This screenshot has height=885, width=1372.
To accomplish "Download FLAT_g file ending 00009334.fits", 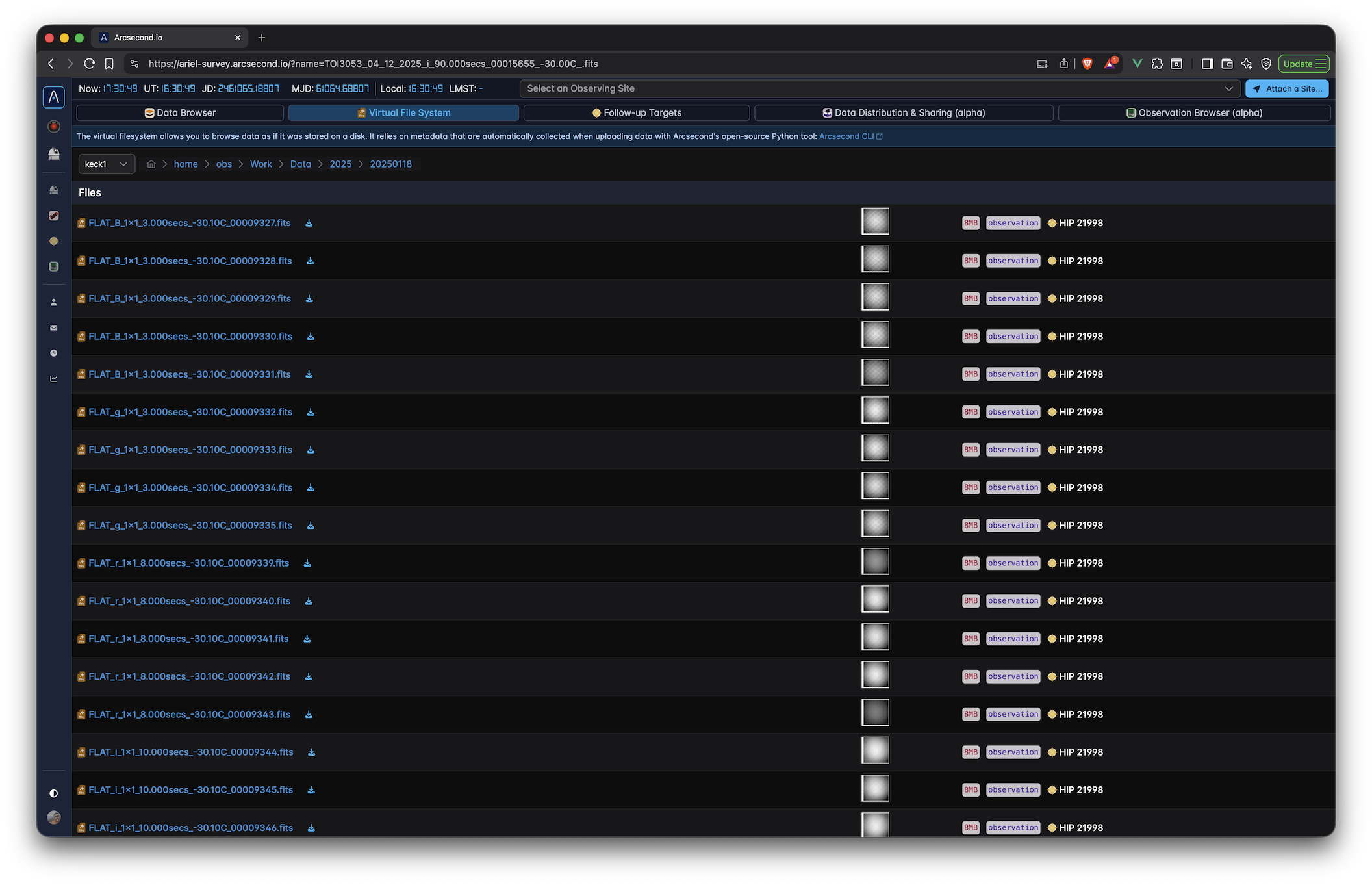I will [311, 487].
